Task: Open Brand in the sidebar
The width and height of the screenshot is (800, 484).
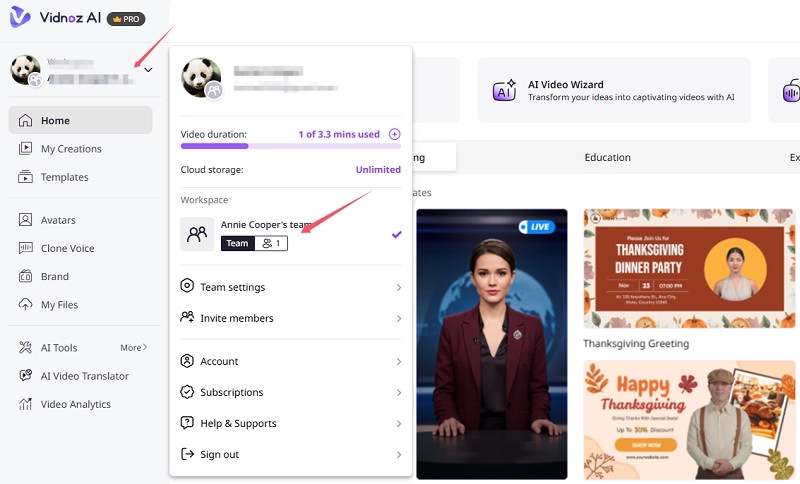Action: click(x=55, y=276)
